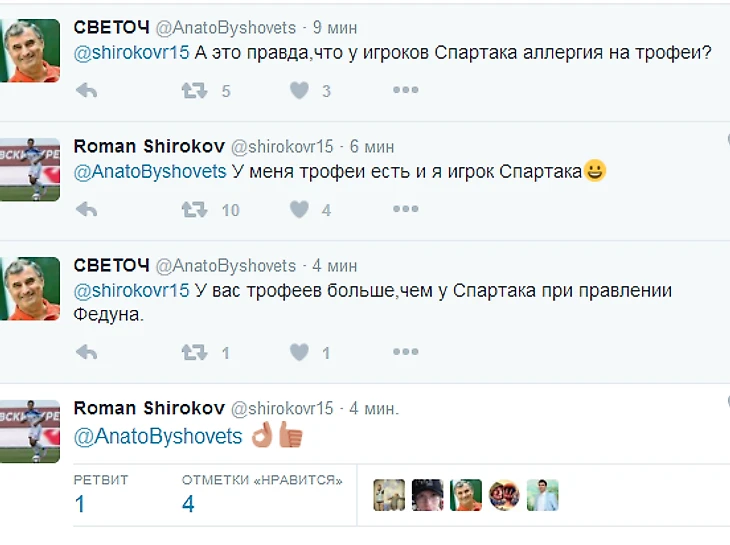Retweet Roman Shirokov's tweet with 10 retweets
Image resolution: width=730 pixels, height=545 pixels.
click(194, 209)
